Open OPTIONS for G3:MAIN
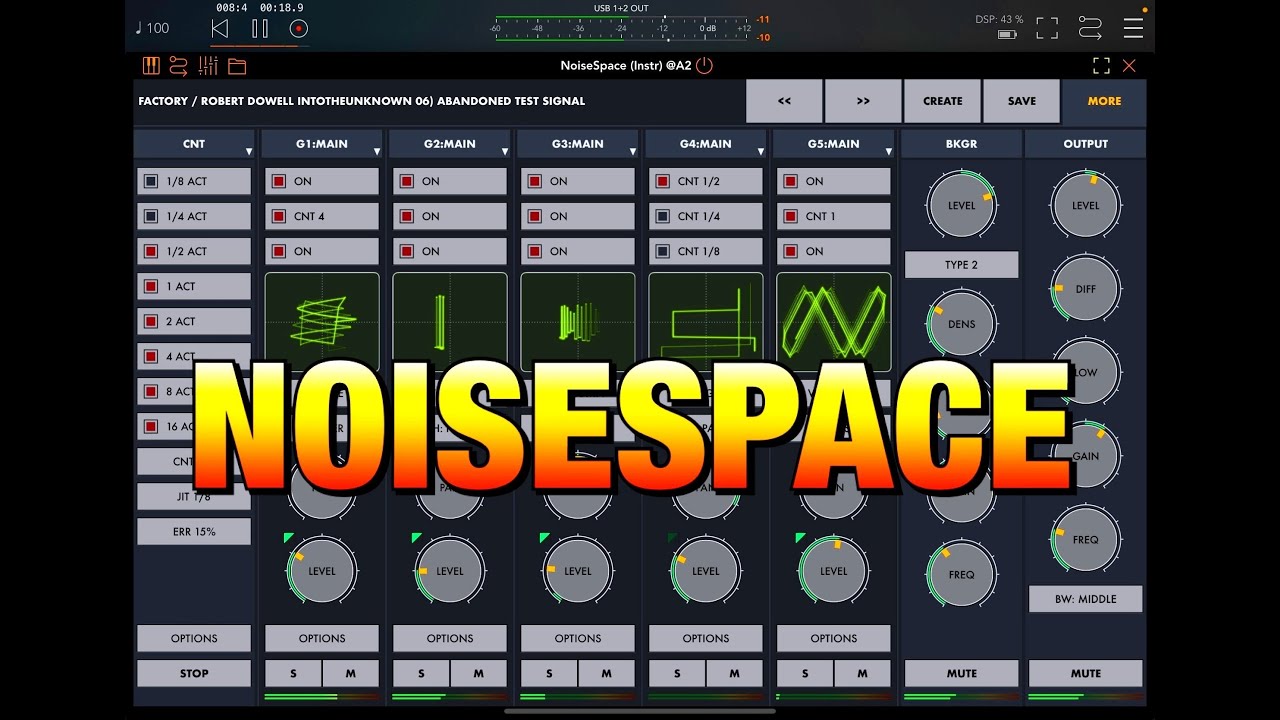This screenshot has width=1280, height=720. coord(578,638)
